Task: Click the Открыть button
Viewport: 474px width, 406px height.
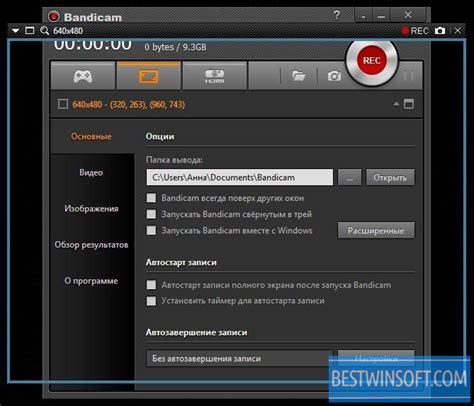Action: point(390,177)
